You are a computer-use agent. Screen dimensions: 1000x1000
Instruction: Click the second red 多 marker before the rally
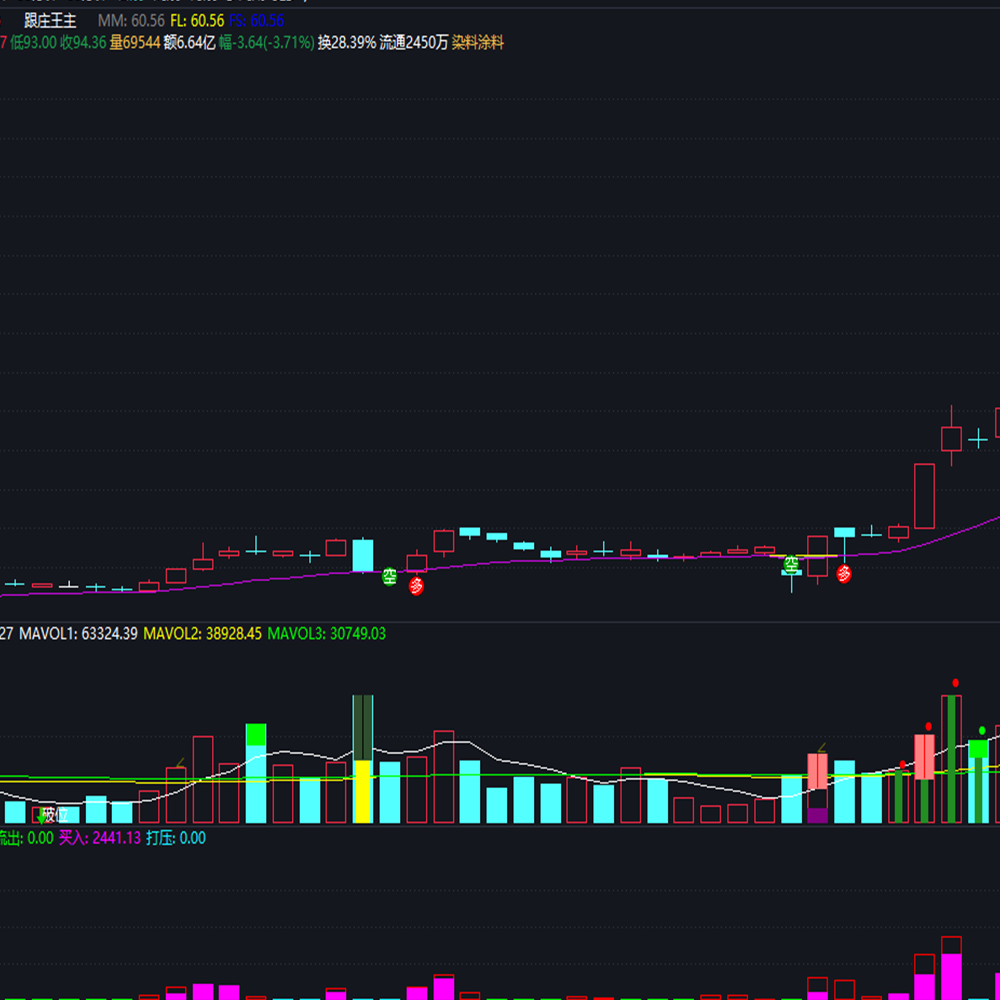tap(844, 574)
